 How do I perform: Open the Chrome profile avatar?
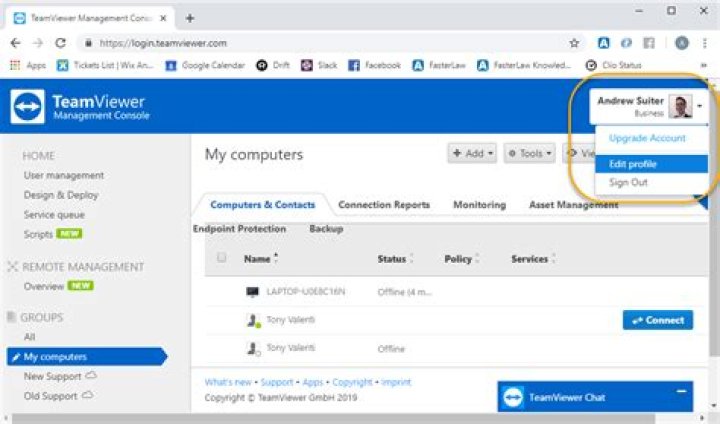682,43
